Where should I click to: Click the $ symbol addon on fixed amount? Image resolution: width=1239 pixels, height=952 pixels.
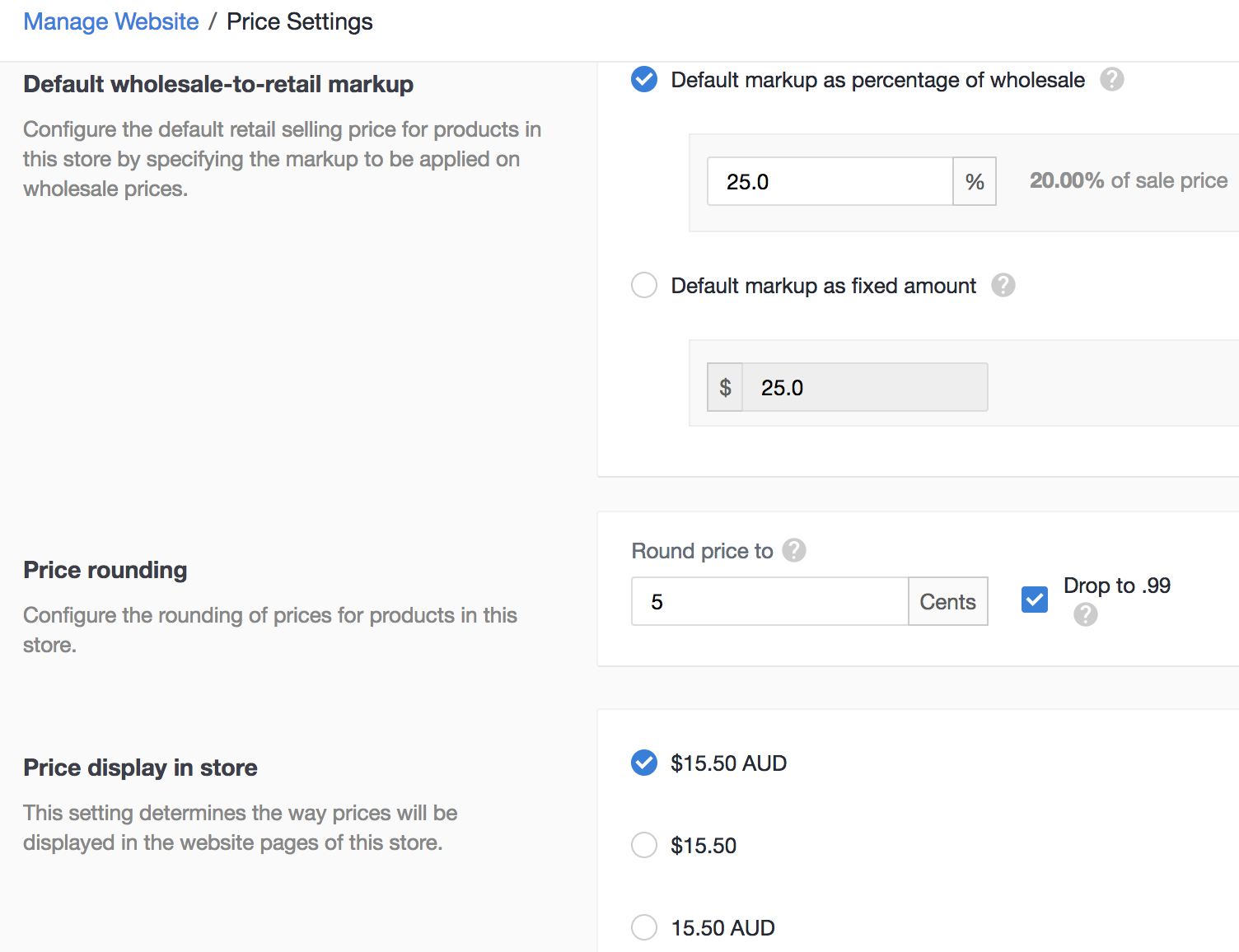725,388
